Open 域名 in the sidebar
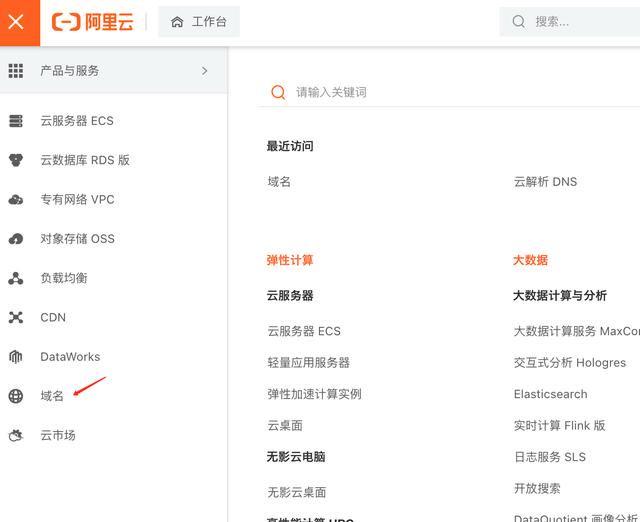This screenshot has height=522, width=640. click(x=52, y=396)
